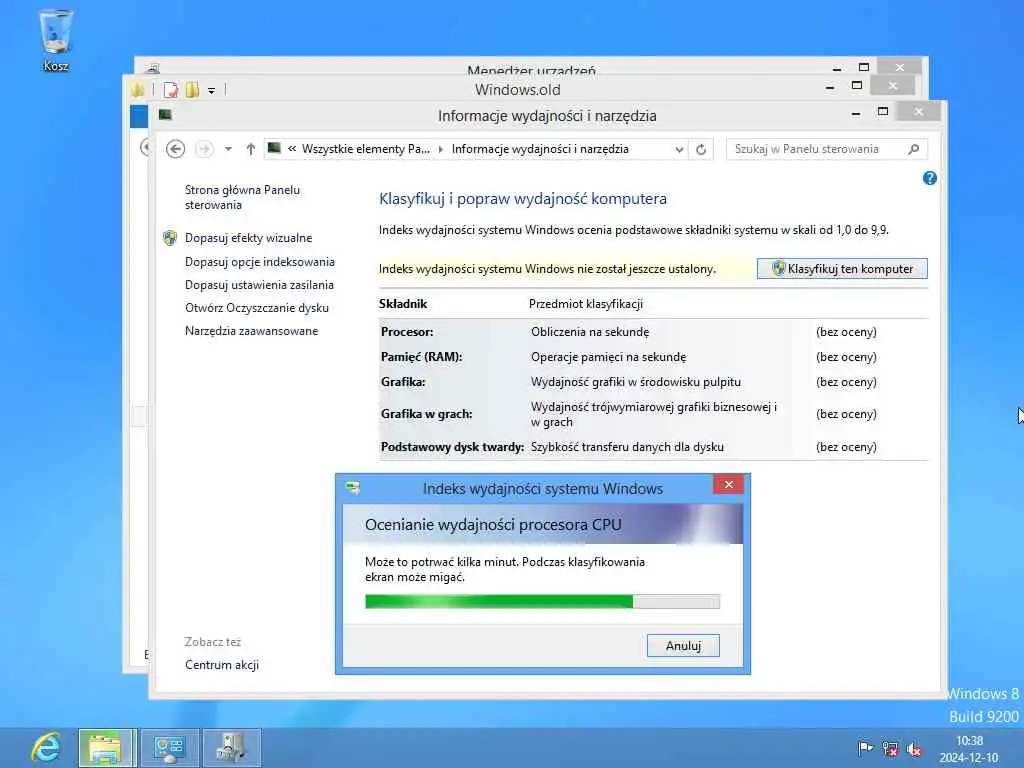Open recent locations dropdown arrow

point(228,149)
